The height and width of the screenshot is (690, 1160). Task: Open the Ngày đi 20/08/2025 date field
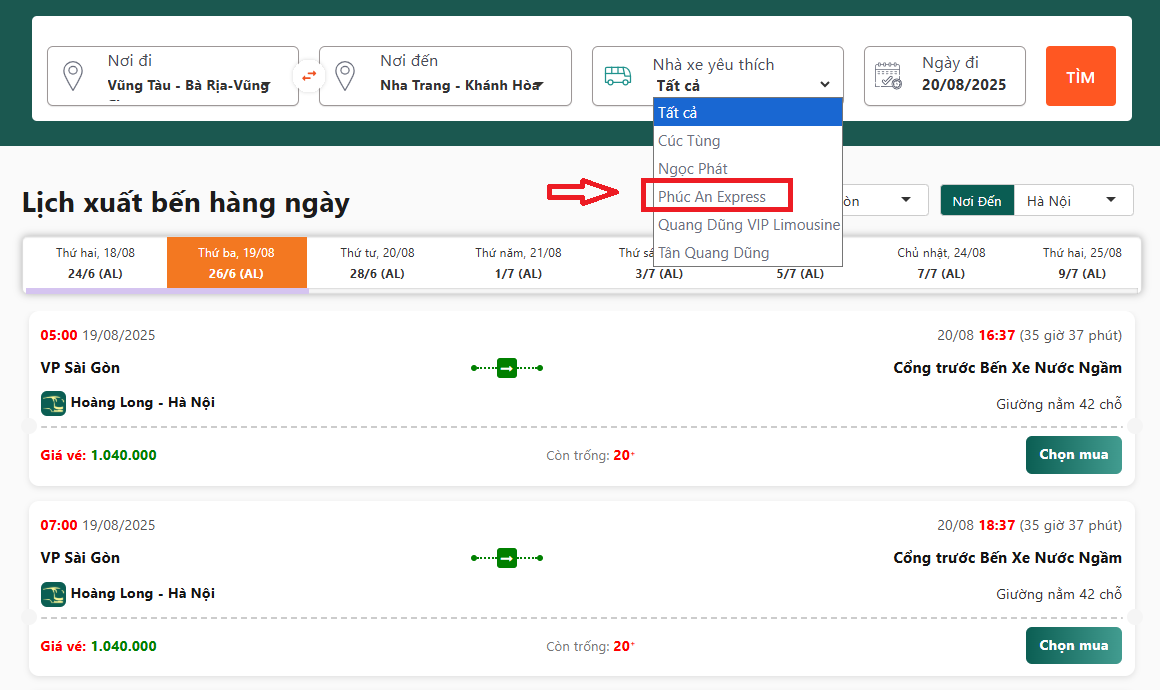[x=945, y=76]
